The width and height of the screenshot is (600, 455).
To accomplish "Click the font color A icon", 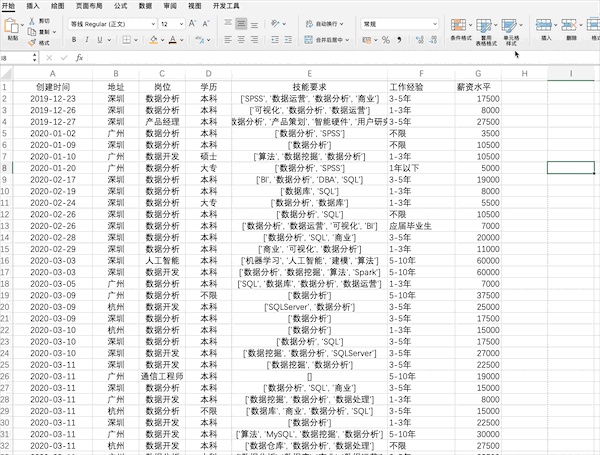I will click(173, 40).
